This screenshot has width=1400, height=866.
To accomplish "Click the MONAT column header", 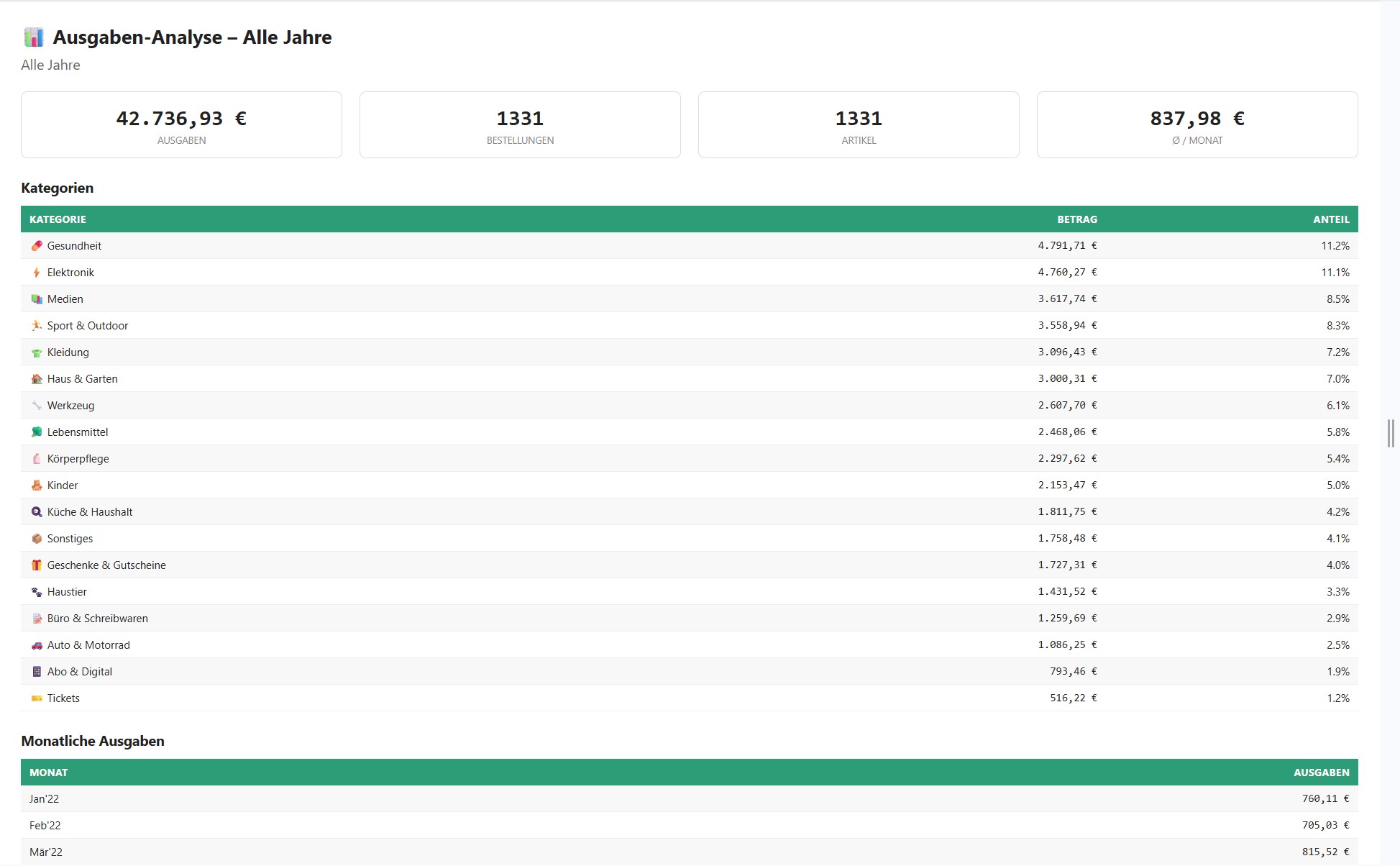I will pyautogui.click(x=49, y=772).
